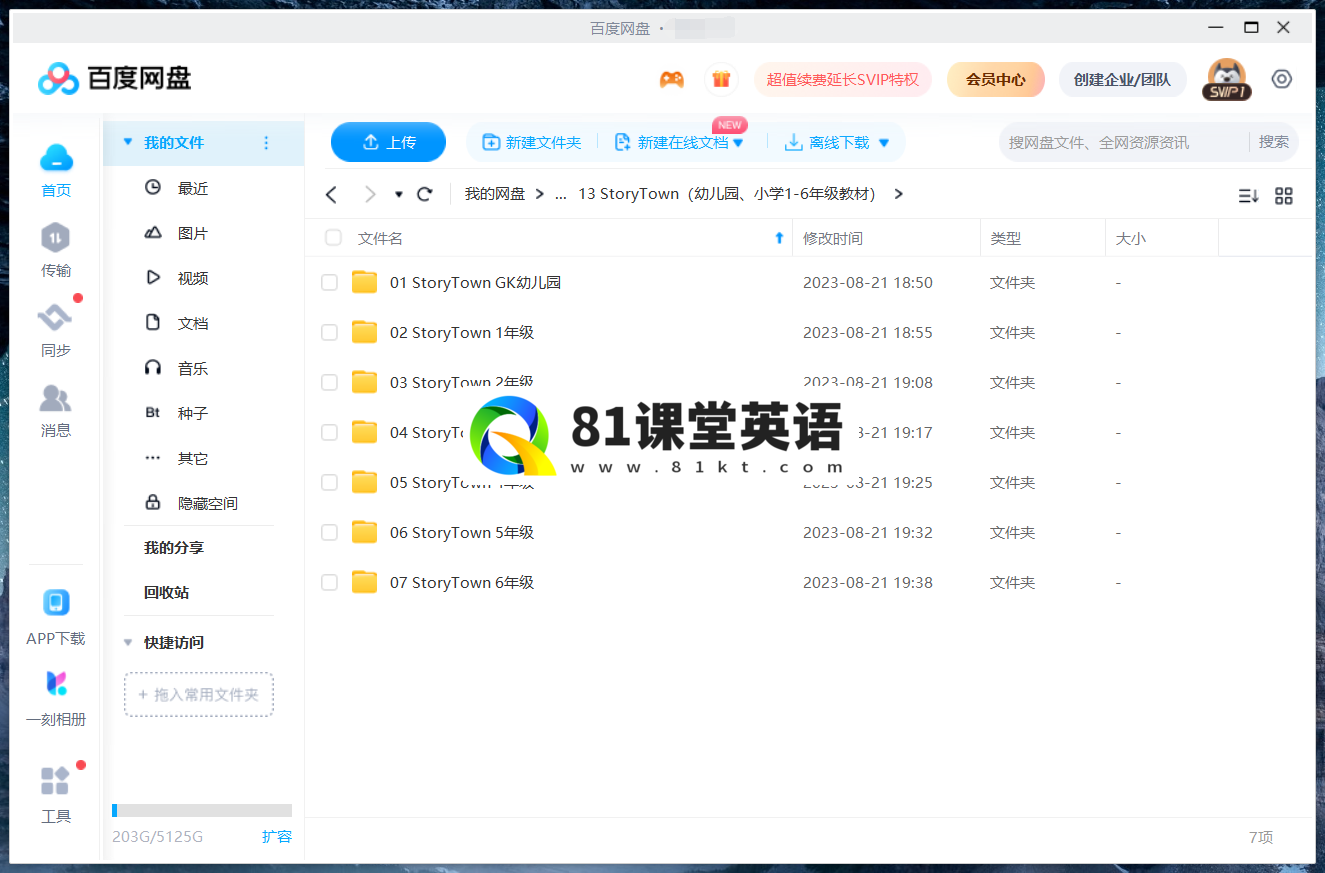Check the checkbox for the 04 folder
The width and height of the screenshot is (1325, 873).
[329, 432]
